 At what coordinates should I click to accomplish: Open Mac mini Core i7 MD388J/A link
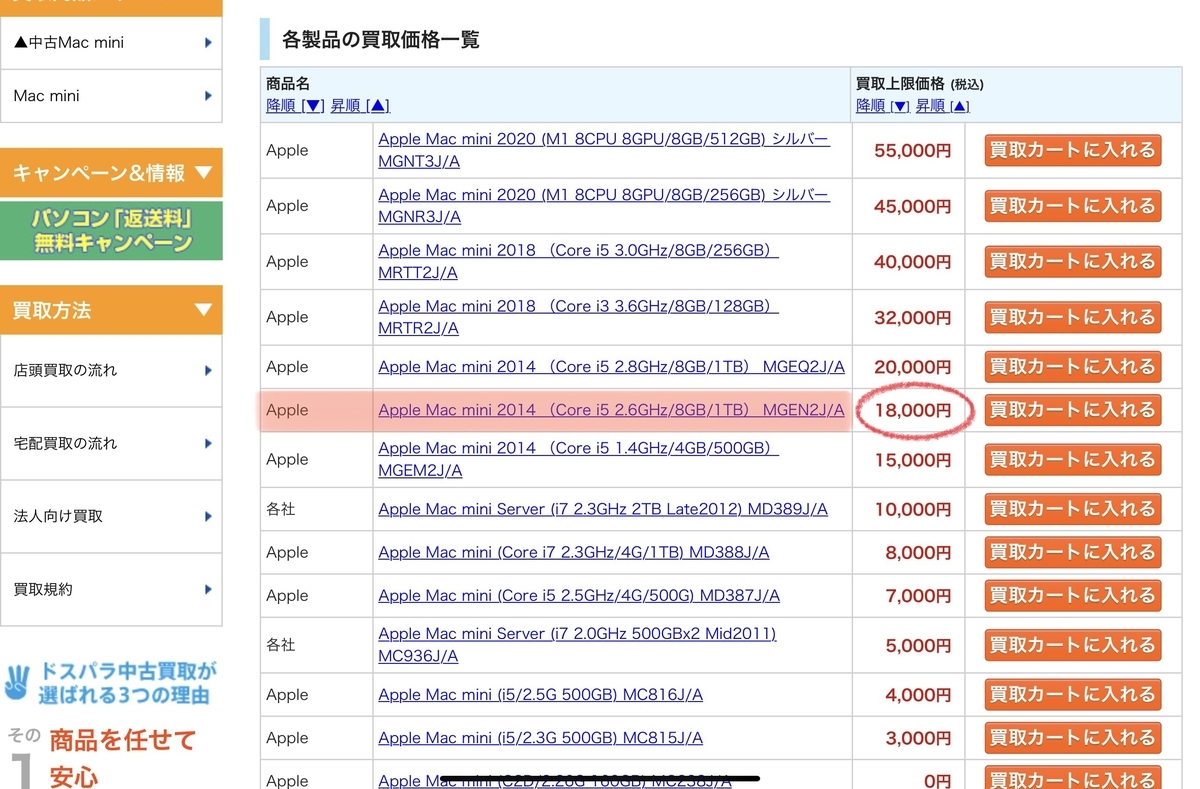574,552
